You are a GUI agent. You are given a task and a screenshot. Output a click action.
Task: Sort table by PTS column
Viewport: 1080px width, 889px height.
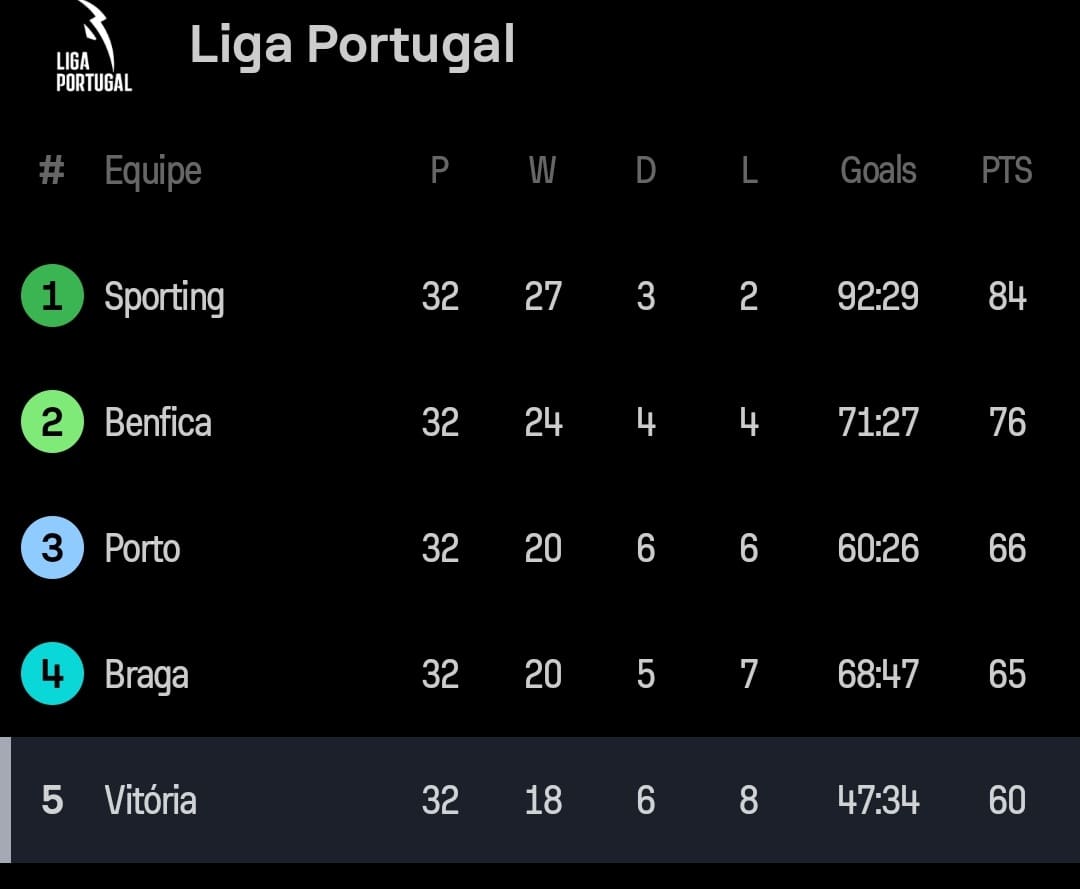coord(1006,170)
